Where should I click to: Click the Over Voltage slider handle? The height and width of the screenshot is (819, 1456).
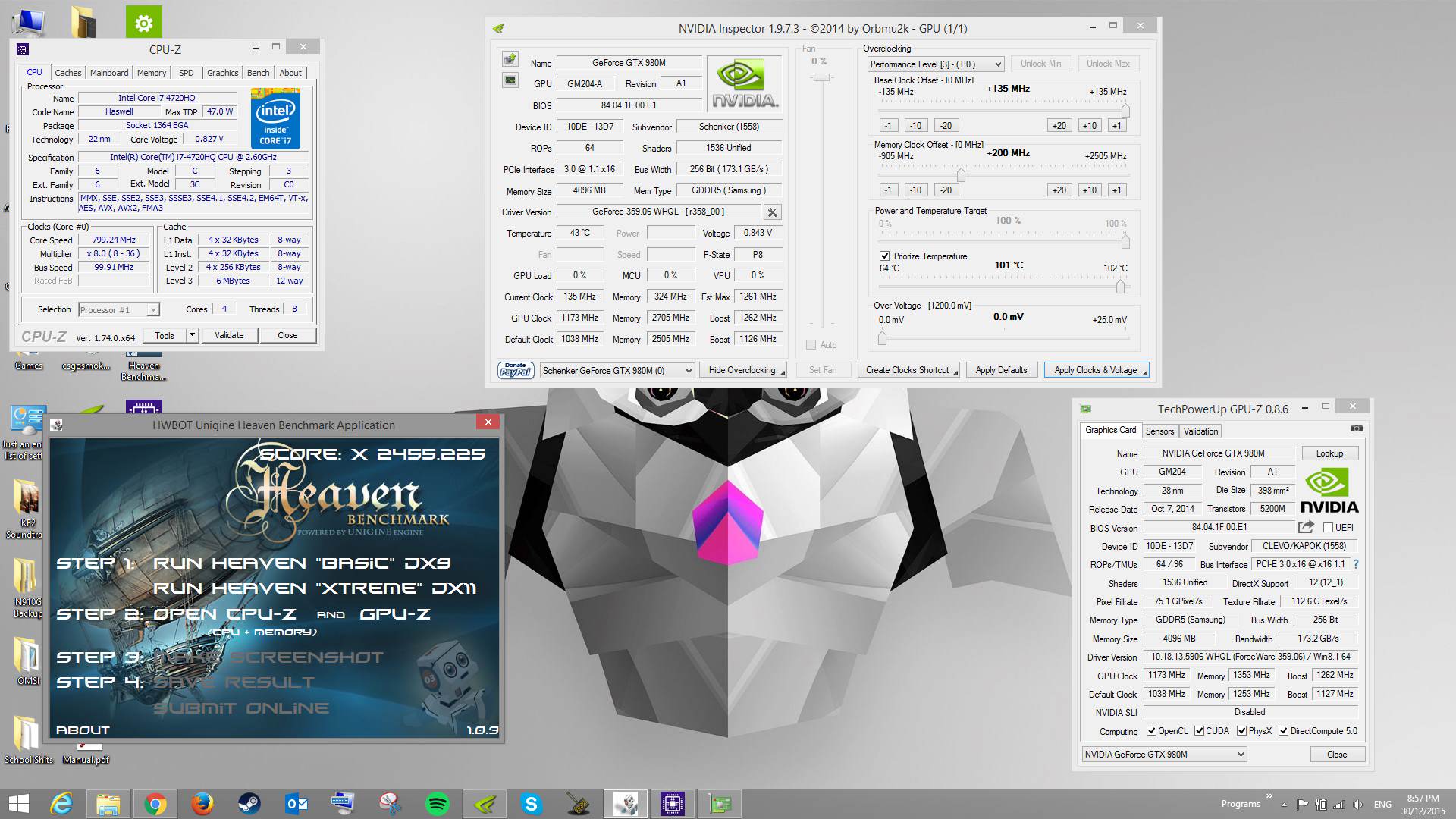click(x=882, y=338)
